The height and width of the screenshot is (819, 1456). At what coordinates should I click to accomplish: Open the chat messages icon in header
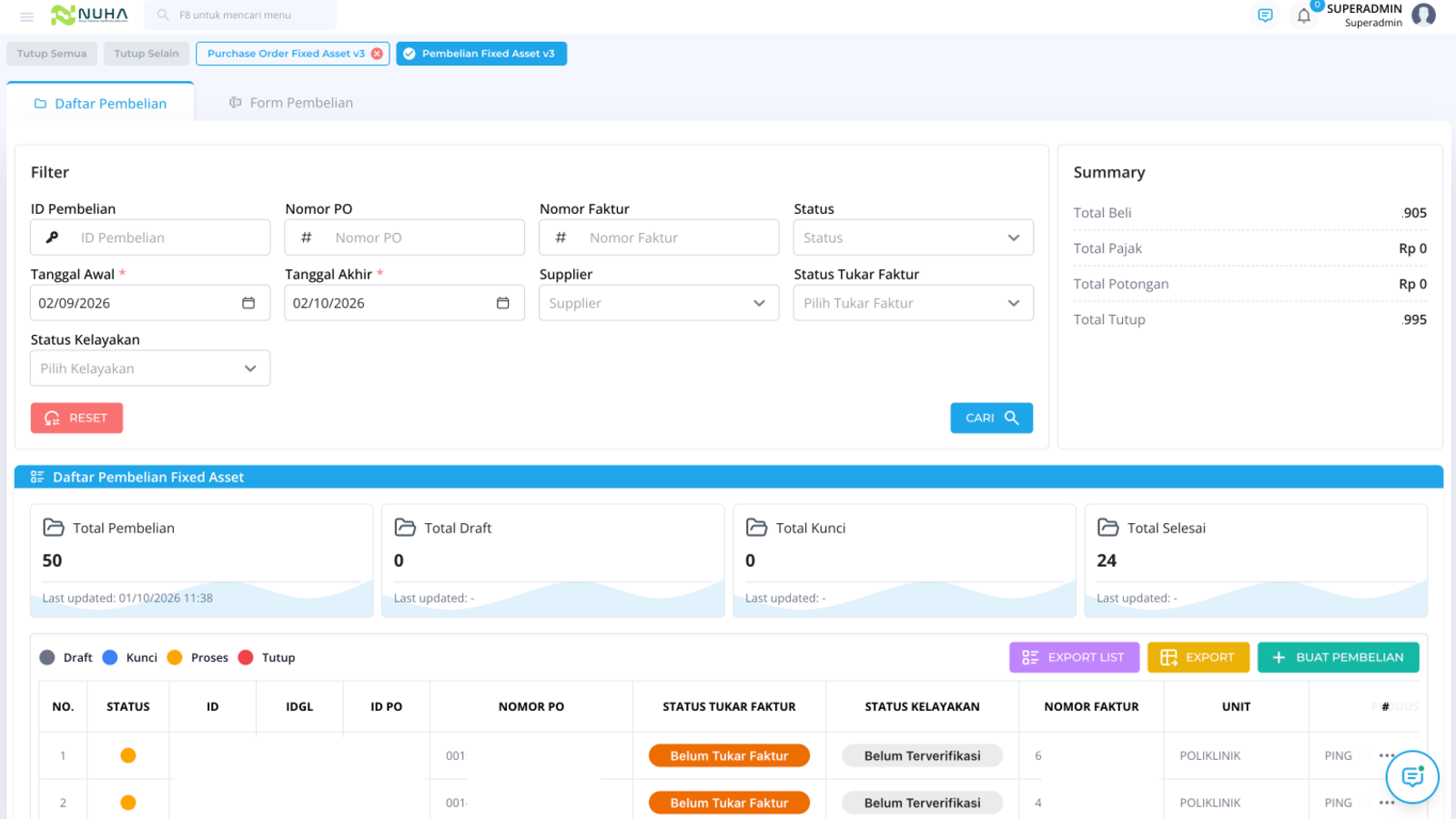pyautogui.click(x=1265, y=15)
